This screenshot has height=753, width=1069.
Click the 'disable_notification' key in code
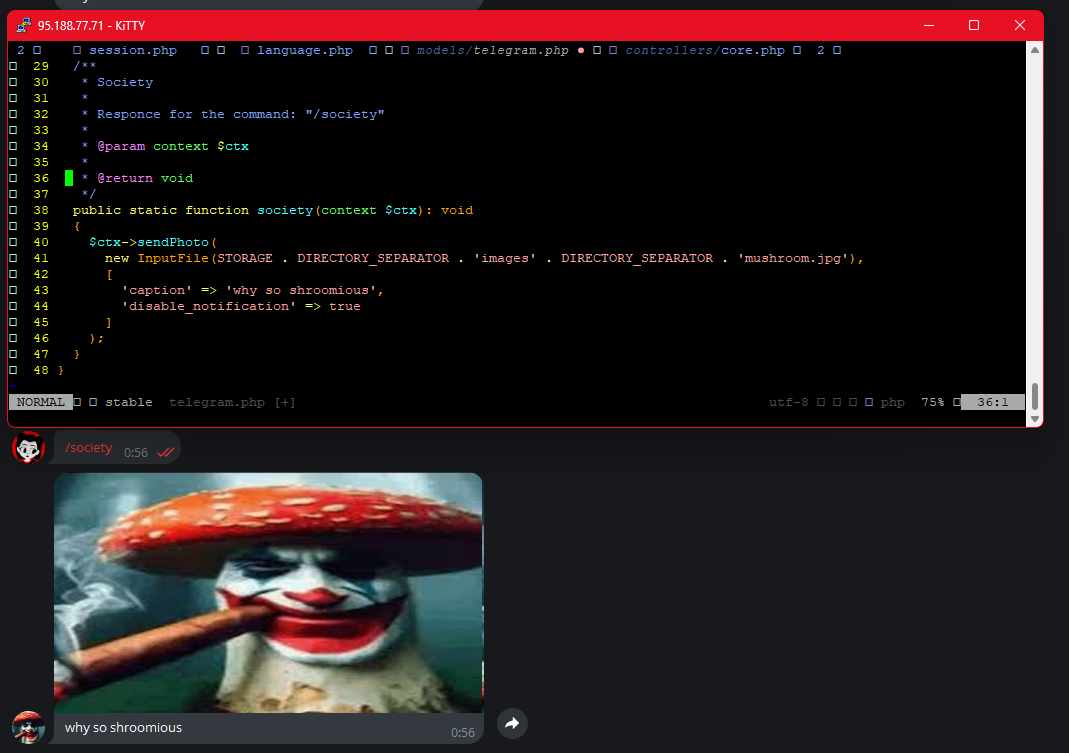tap(209, 306)
